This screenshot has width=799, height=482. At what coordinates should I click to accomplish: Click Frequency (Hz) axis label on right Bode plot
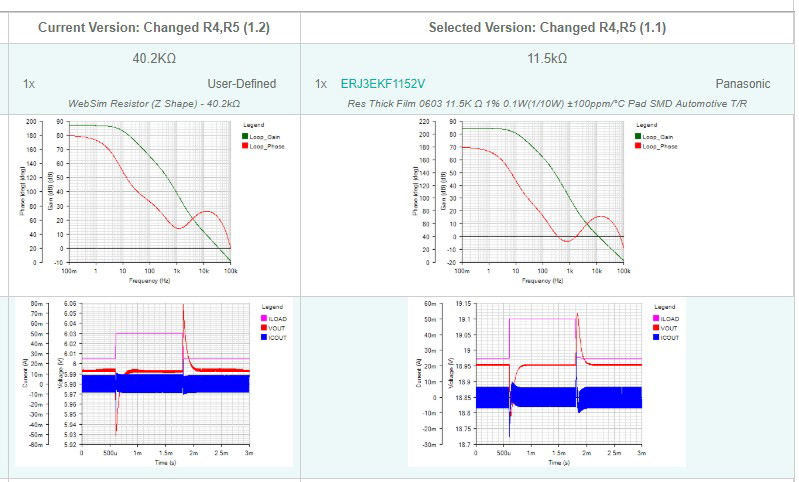[543, 281]
